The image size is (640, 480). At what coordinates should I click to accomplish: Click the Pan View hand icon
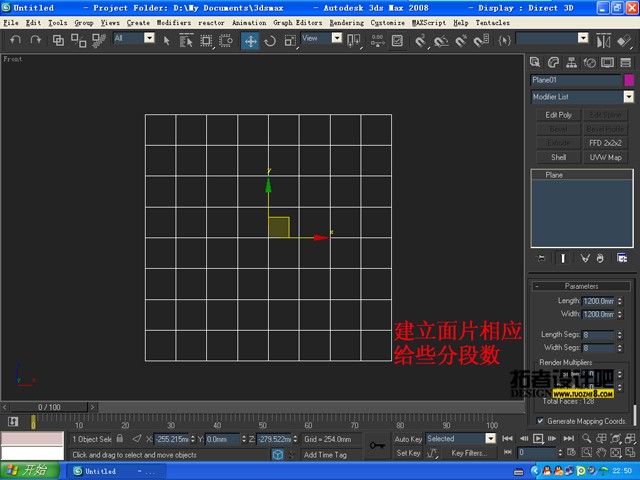tap(601, 452)
